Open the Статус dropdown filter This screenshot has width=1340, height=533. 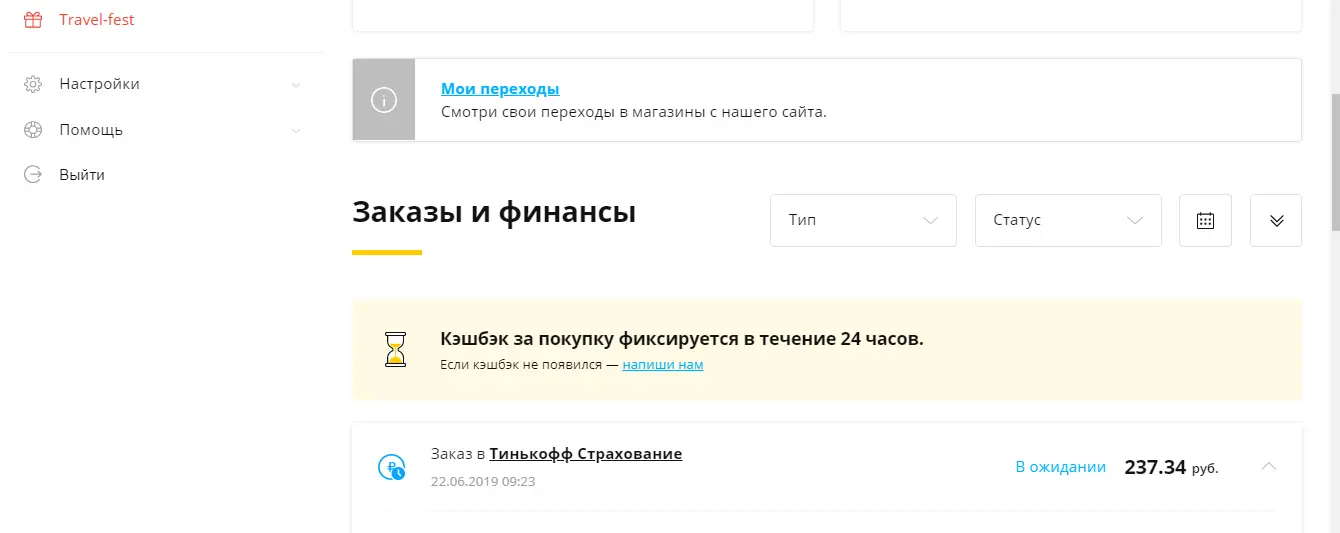pos(1068,220)
